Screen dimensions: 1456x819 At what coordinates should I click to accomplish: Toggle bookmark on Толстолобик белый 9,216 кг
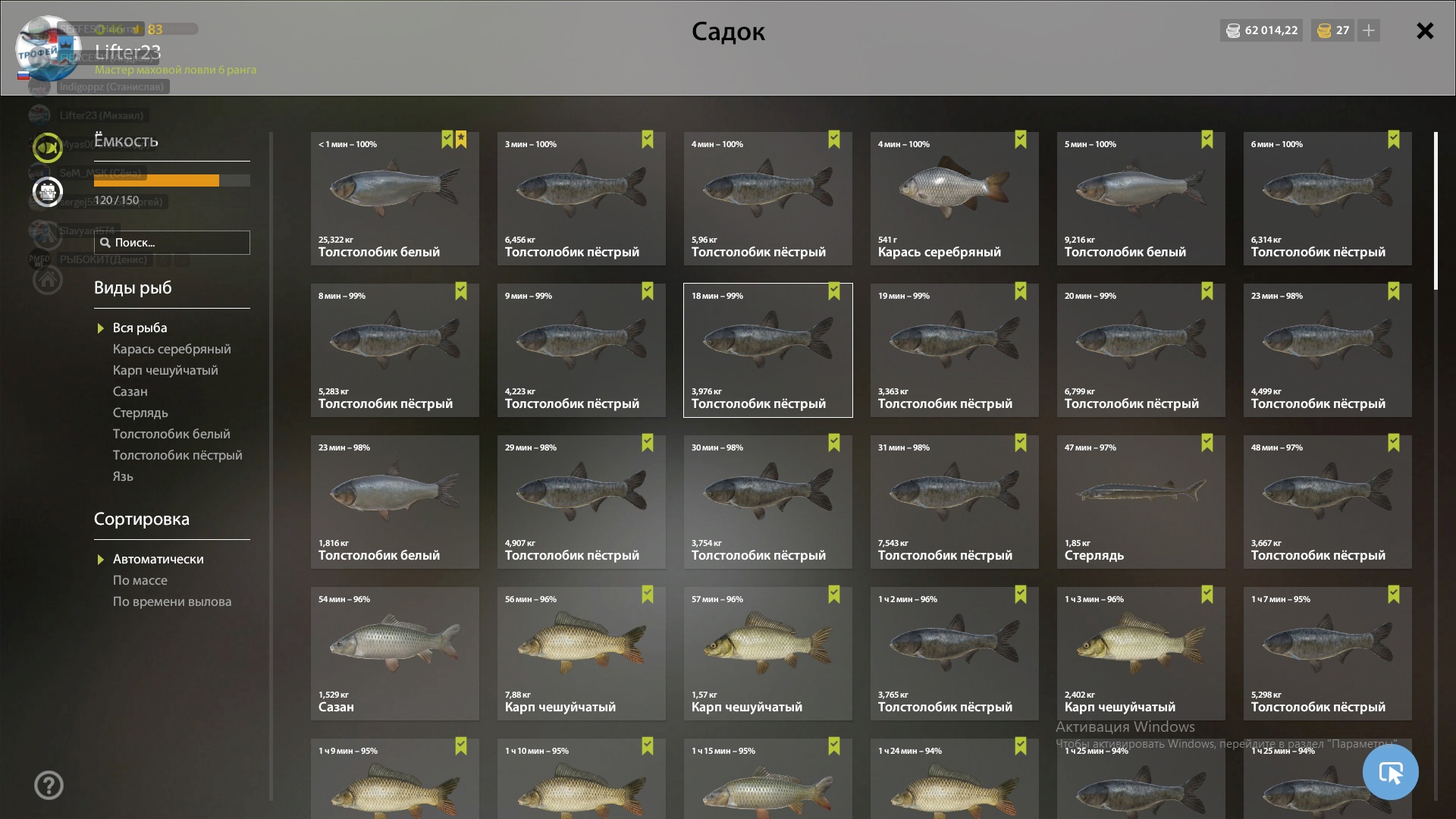(x=1207, y=140)
